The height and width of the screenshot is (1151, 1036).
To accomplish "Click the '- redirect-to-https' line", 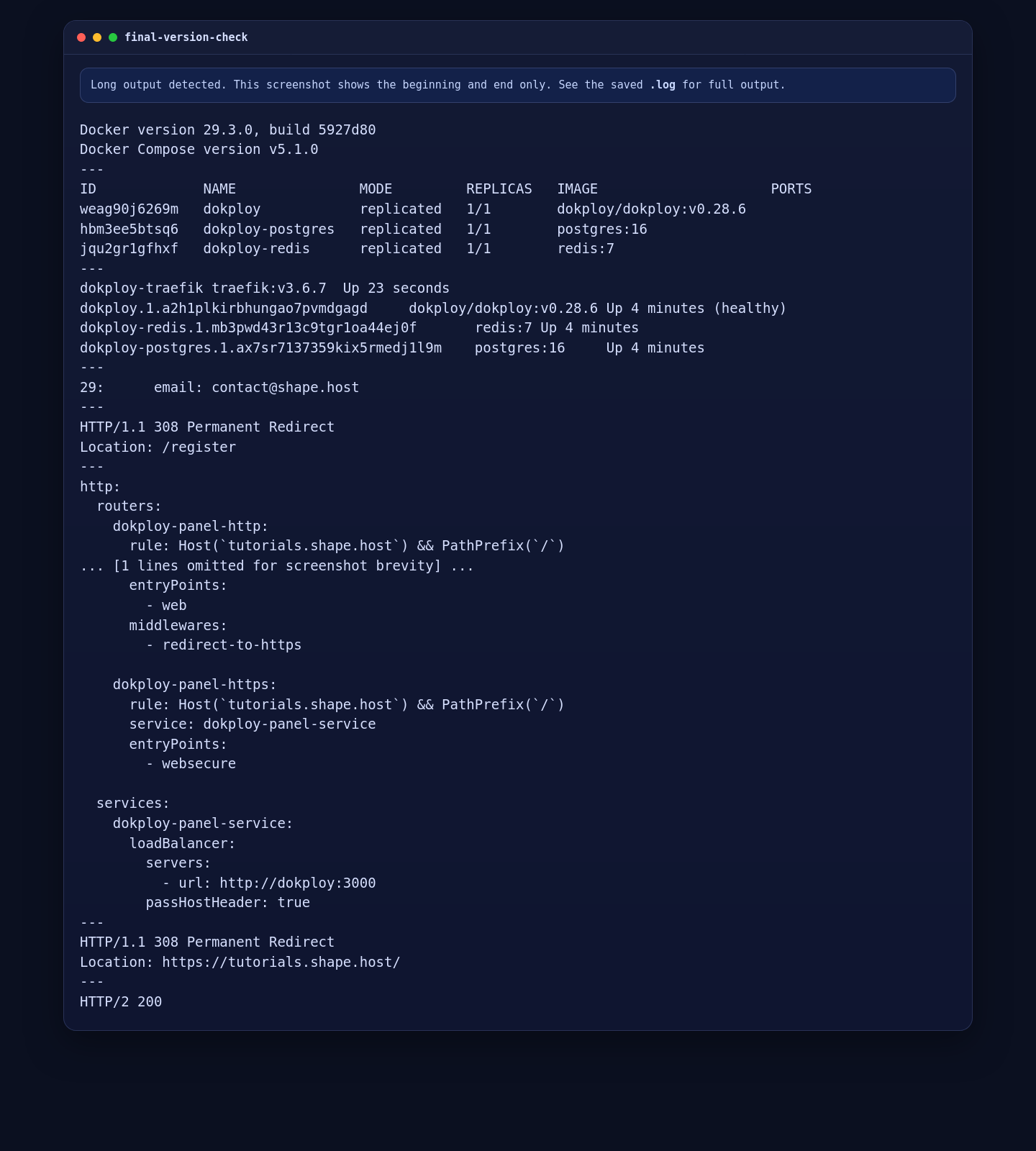I will 224,645.
